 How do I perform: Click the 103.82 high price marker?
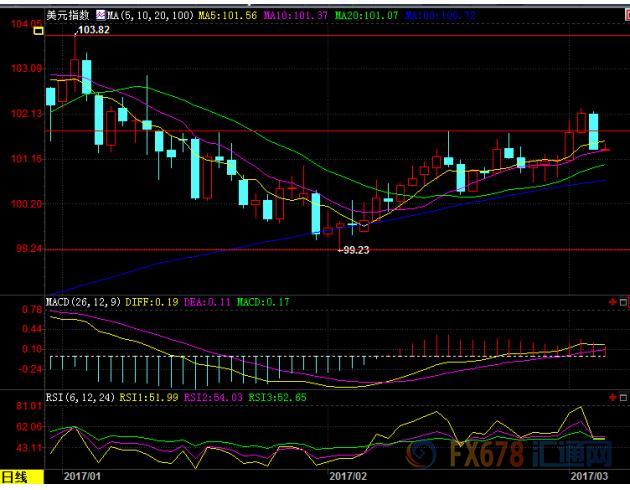click(92, 33)
